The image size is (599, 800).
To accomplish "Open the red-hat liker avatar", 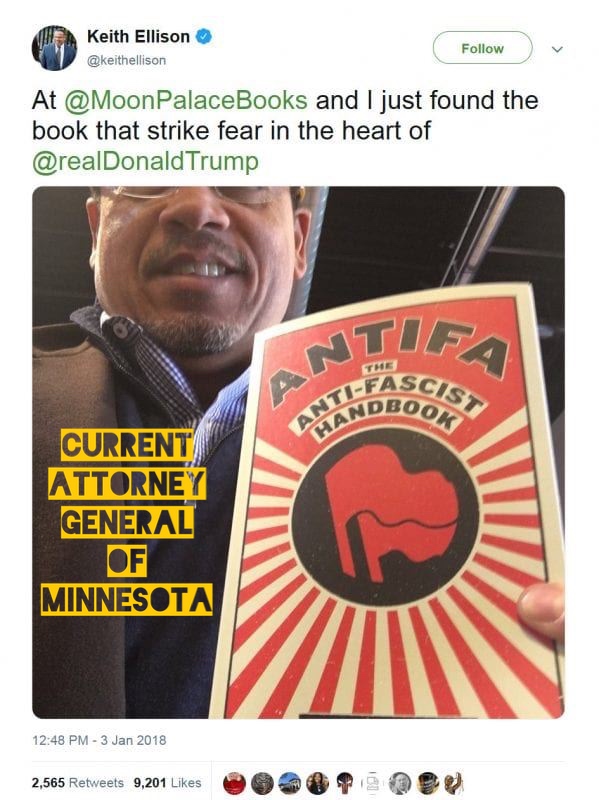I will pyautogui.click(x=234, y=783).
